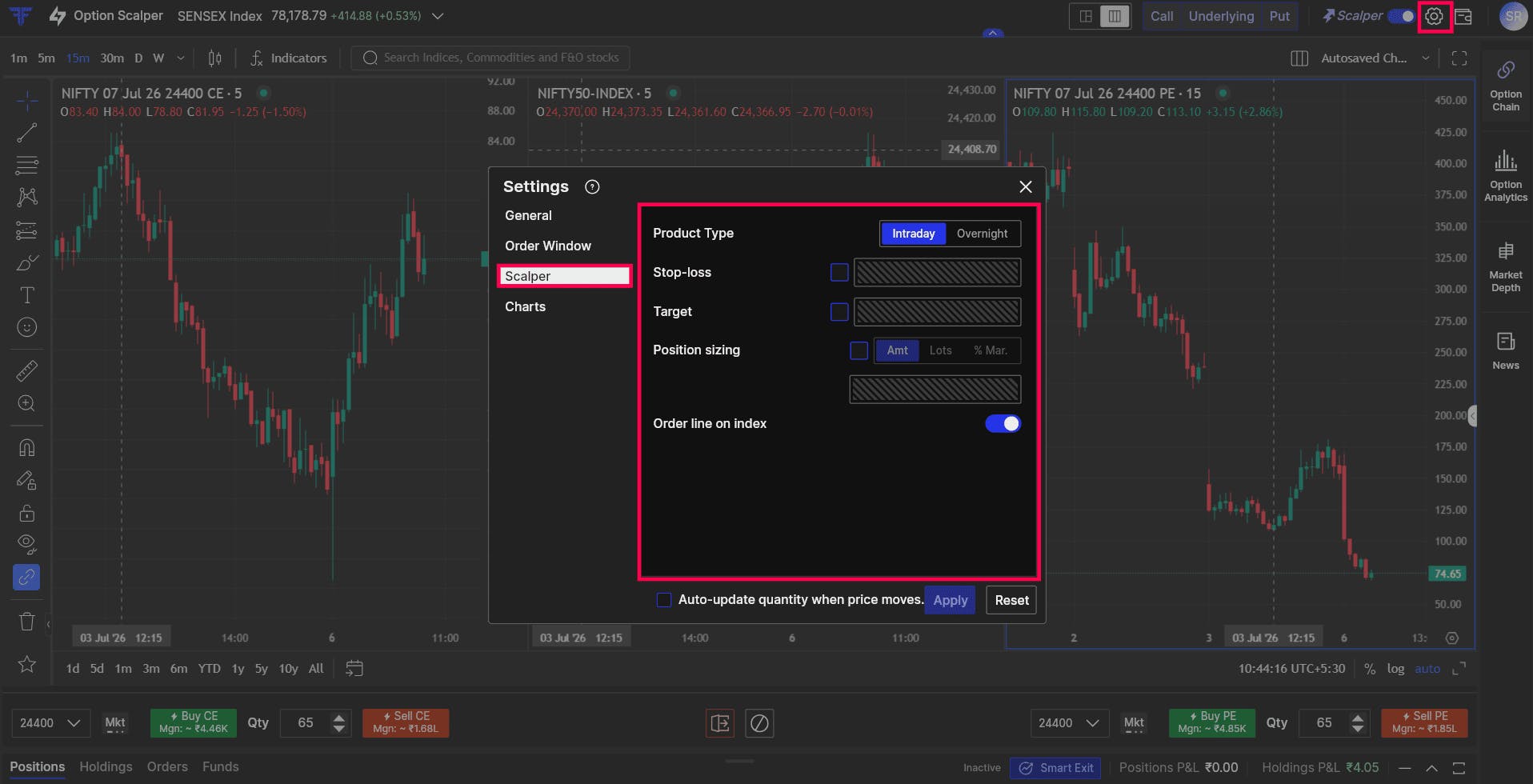The width and height of the screenshot is (1533, 784).
Task: Open News side panel
Action: pos(1505,350)
